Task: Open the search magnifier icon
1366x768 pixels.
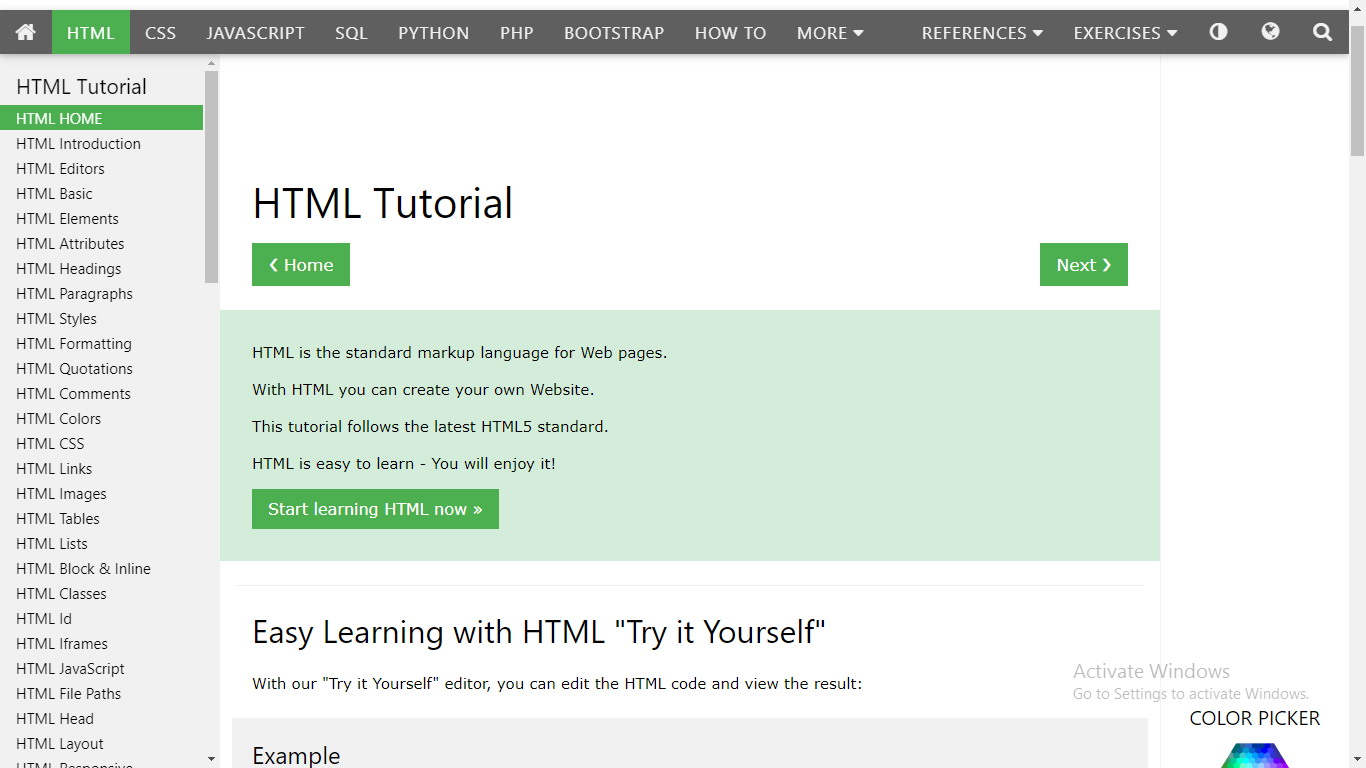Action: click(1322, 32)
